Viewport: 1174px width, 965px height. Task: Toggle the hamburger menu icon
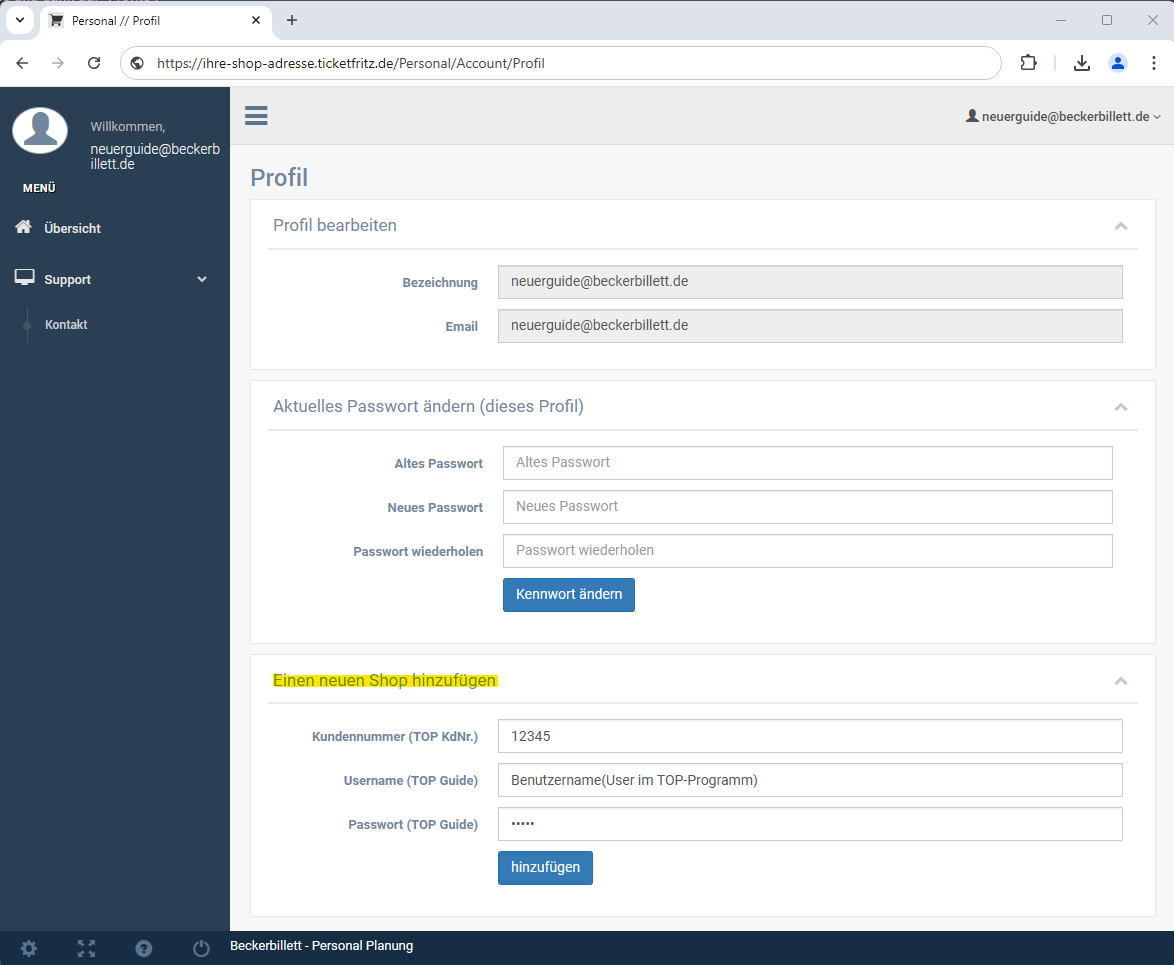(x=256, y=115)
